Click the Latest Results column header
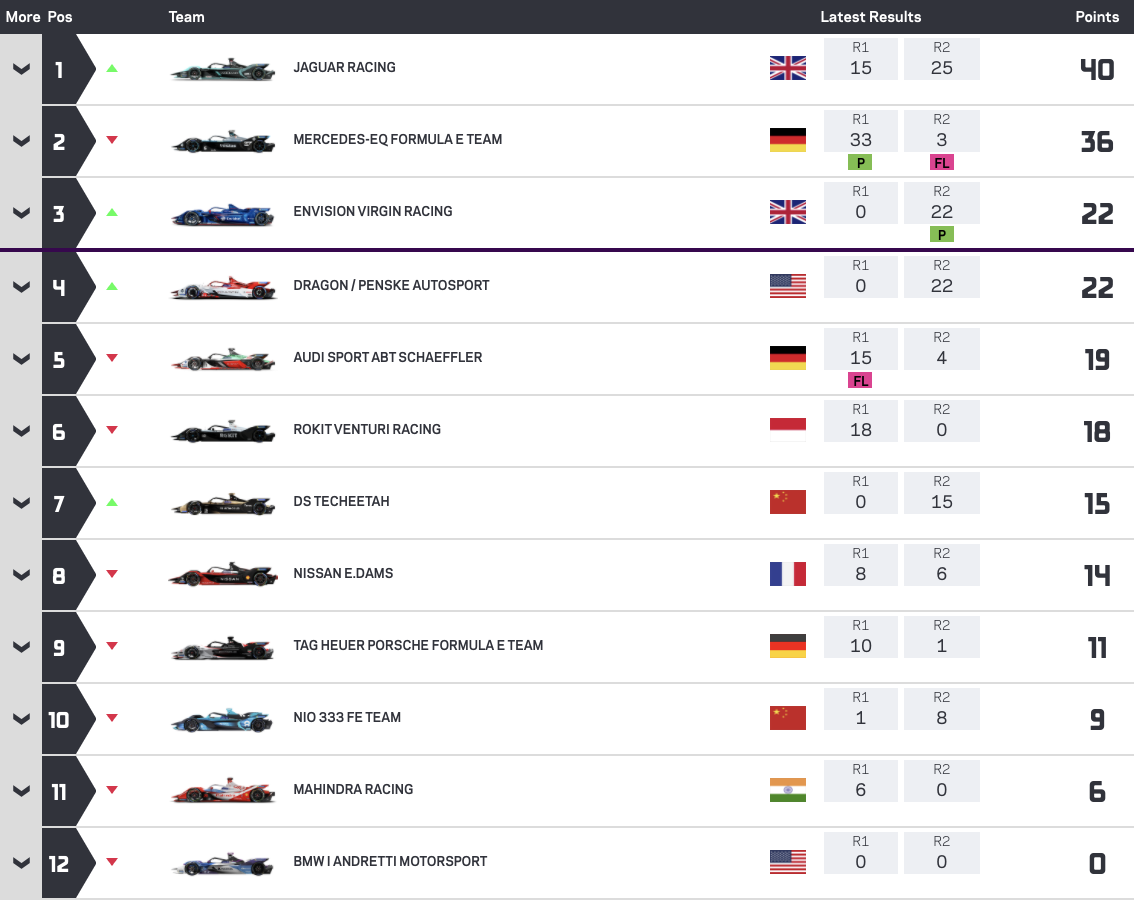Image resolution: width=1138 pixels, height=902 pixels. [x=870, y=17]
